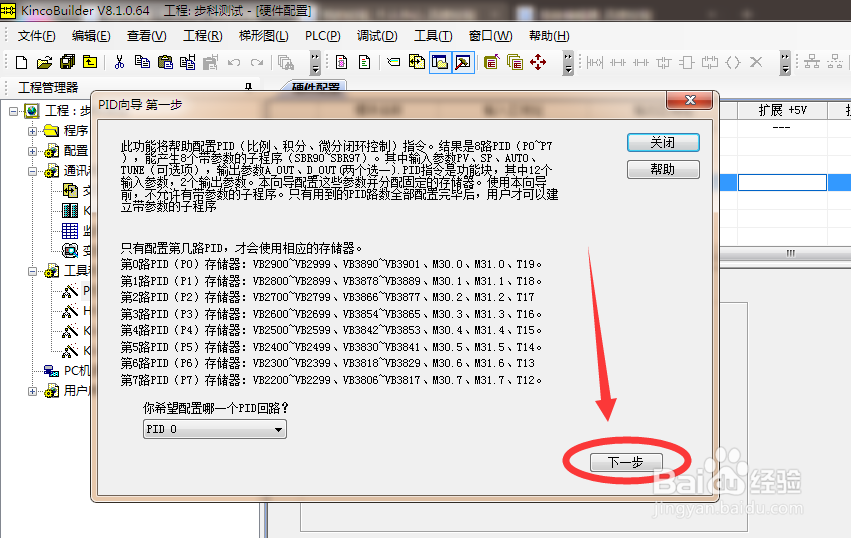Screen dimensions: 851x538
Task: Open the 查看(V) menu
Action: pyautogui.click(x=147, y=36)
